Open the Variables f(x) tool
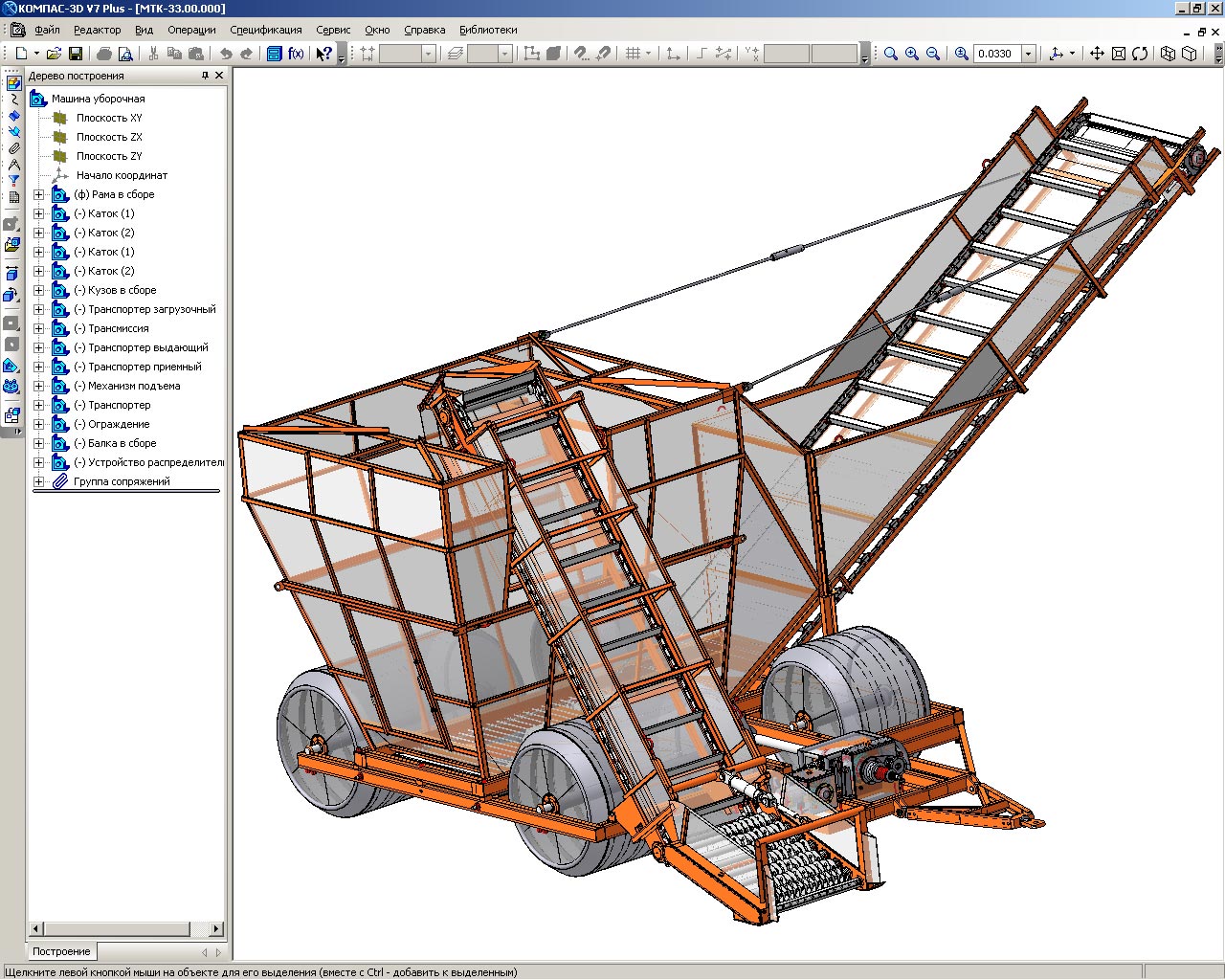This screenshot has height=980, width=1225. point(296,54)
